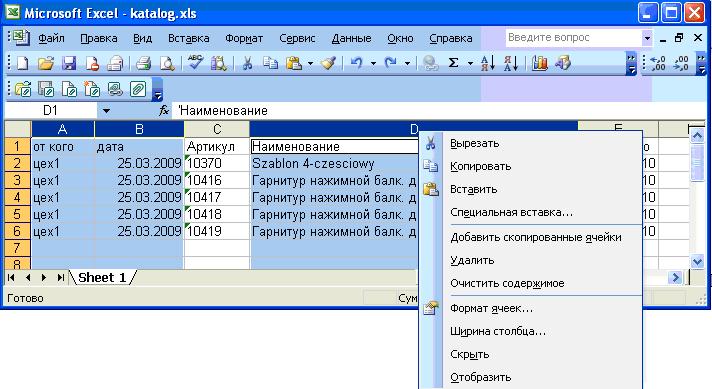Screen dimensions: 712x389
Task: Open the Справка menu
Action: (451, 39)
